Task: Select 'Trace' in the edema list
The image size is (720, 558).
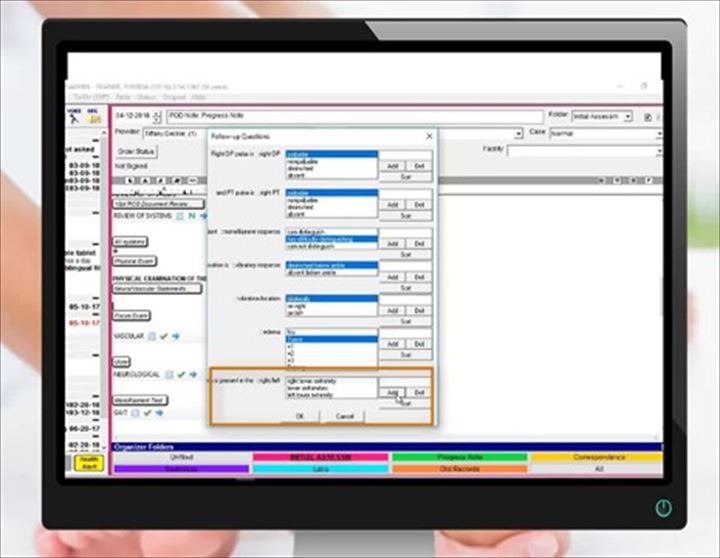Action: click(x=331, y=339)
